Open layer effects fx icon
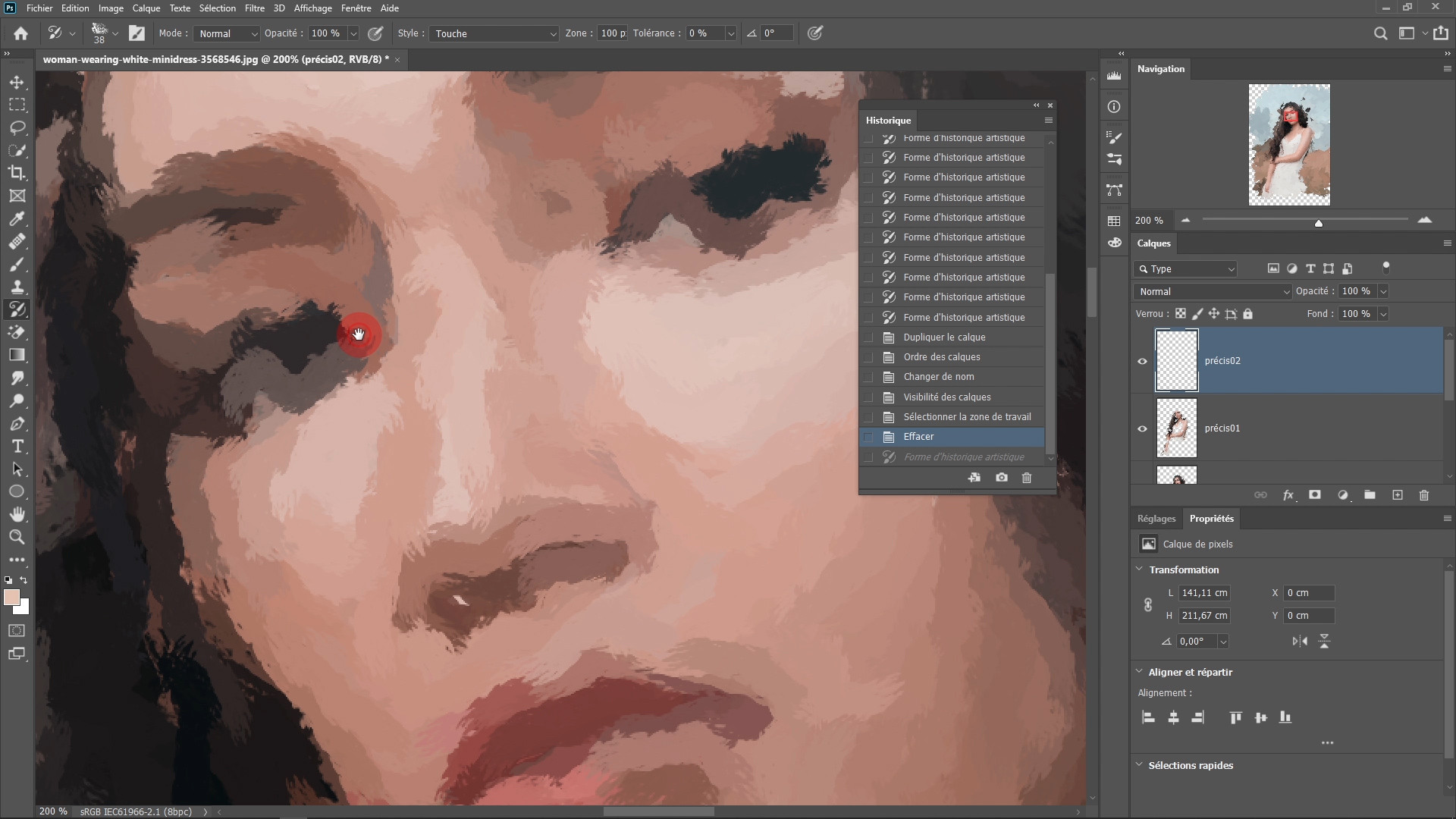The width and height of the screenshot is (1456, 819). point(1288,495)
